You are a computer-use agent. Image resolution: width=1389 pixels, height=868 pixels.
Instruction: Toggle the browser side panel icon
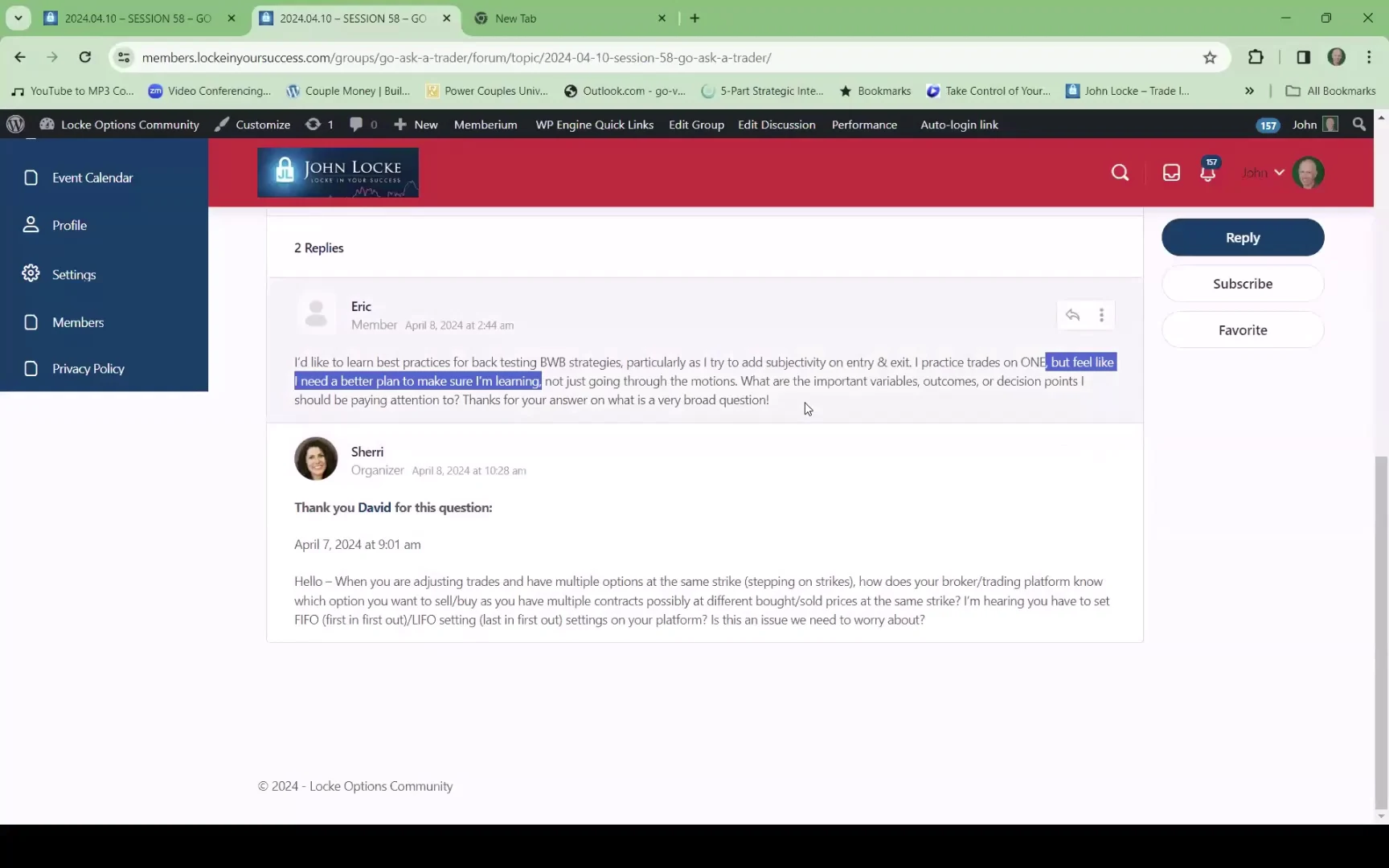1303,57
